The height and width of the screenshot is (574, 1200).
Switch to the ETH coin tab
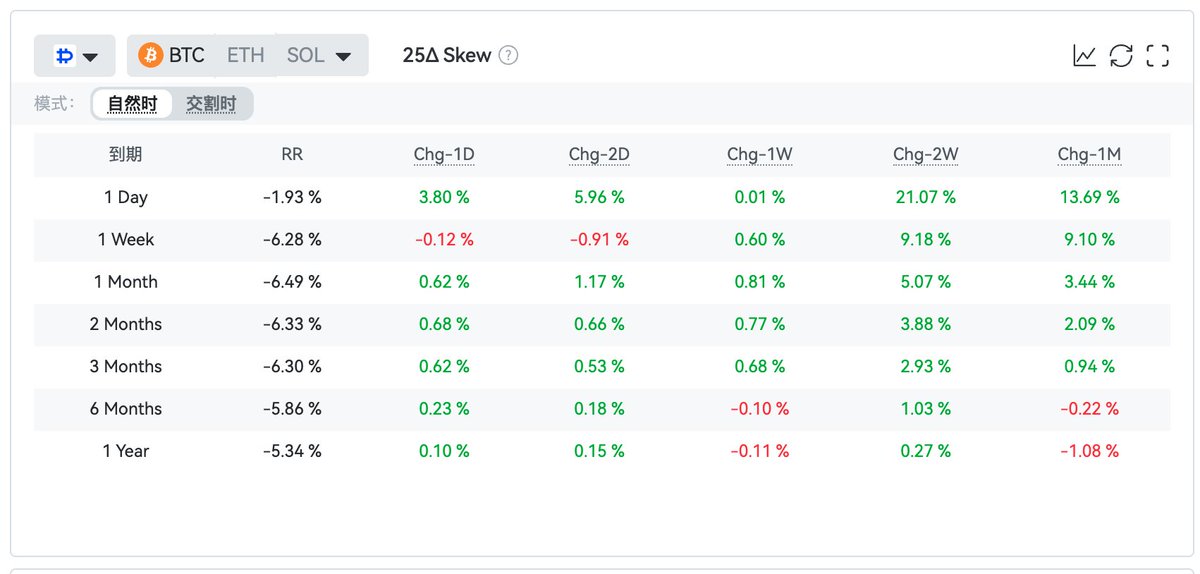(x=245, y=55)
